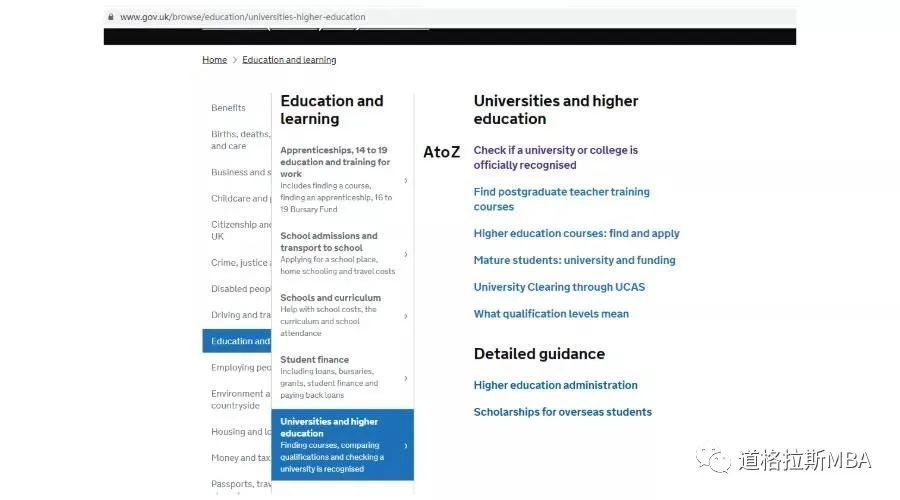
Task: Open Higher education administration guidance
Action: 555,385
